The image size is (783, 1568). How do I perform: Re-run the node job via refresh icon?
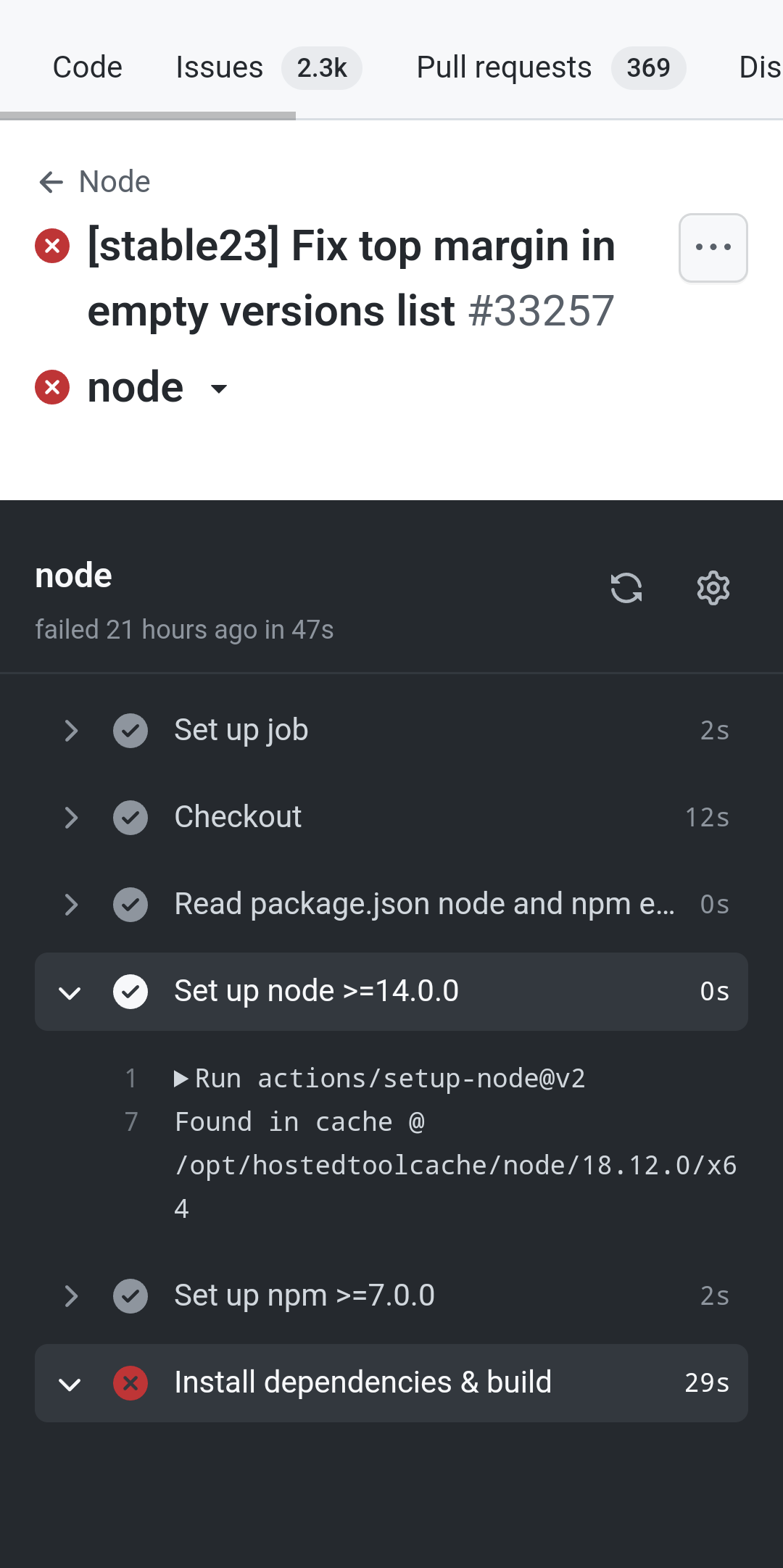coord(625,588)
